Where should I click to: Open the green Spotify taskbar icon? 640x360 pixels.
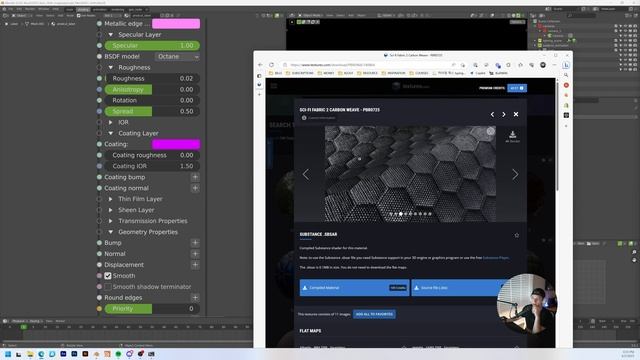coord(118,354)
